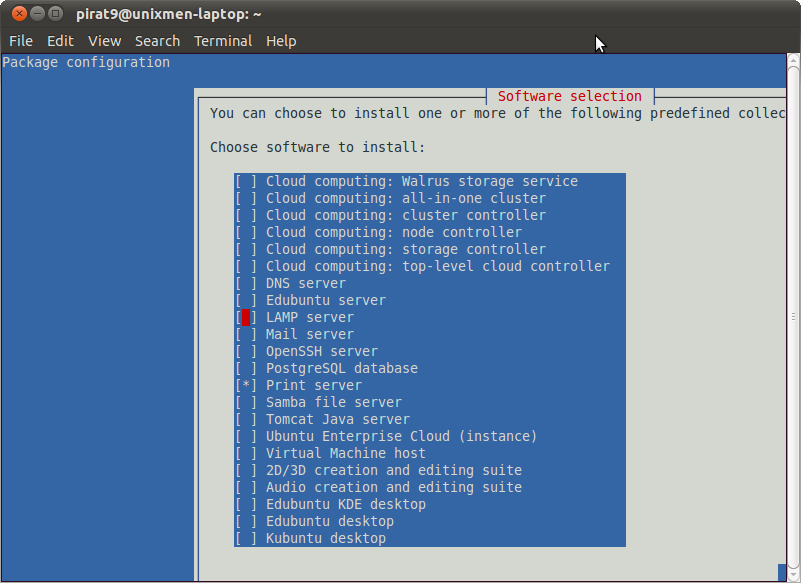The height and width of the screenshot is (584, 801).
Task: Open the File menu
Action: (20, 41)
